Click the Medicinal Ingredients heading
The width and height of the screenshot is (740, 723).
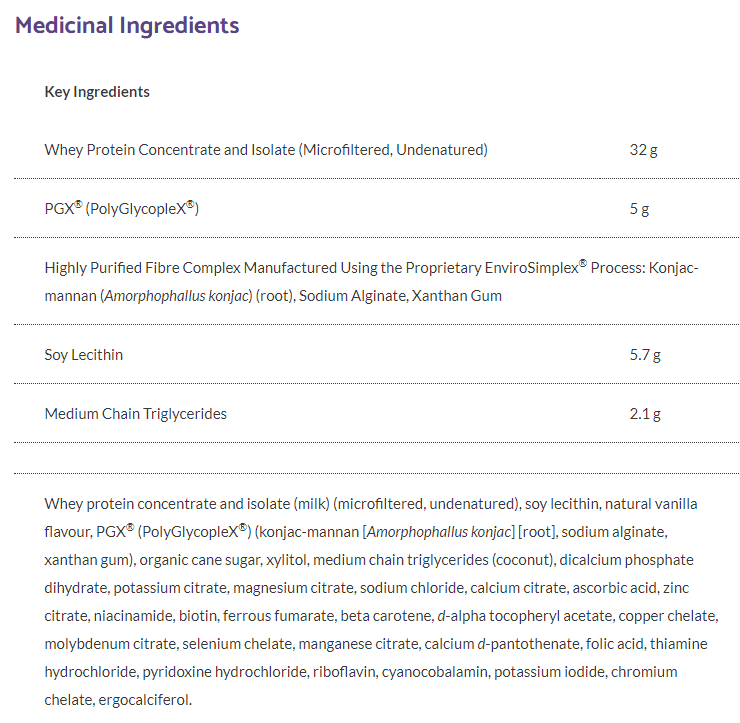127,25
